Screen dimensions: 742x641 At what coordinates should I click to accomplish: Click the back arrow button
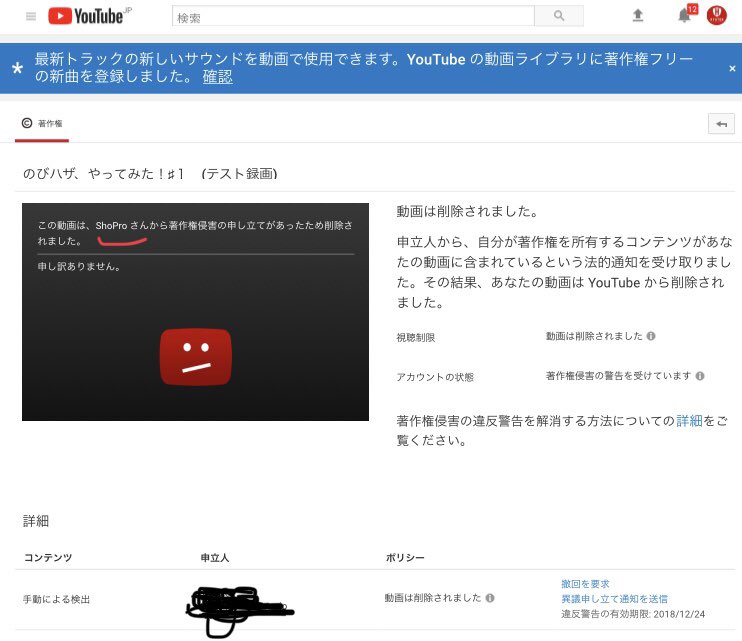click(x=721, y=124)
